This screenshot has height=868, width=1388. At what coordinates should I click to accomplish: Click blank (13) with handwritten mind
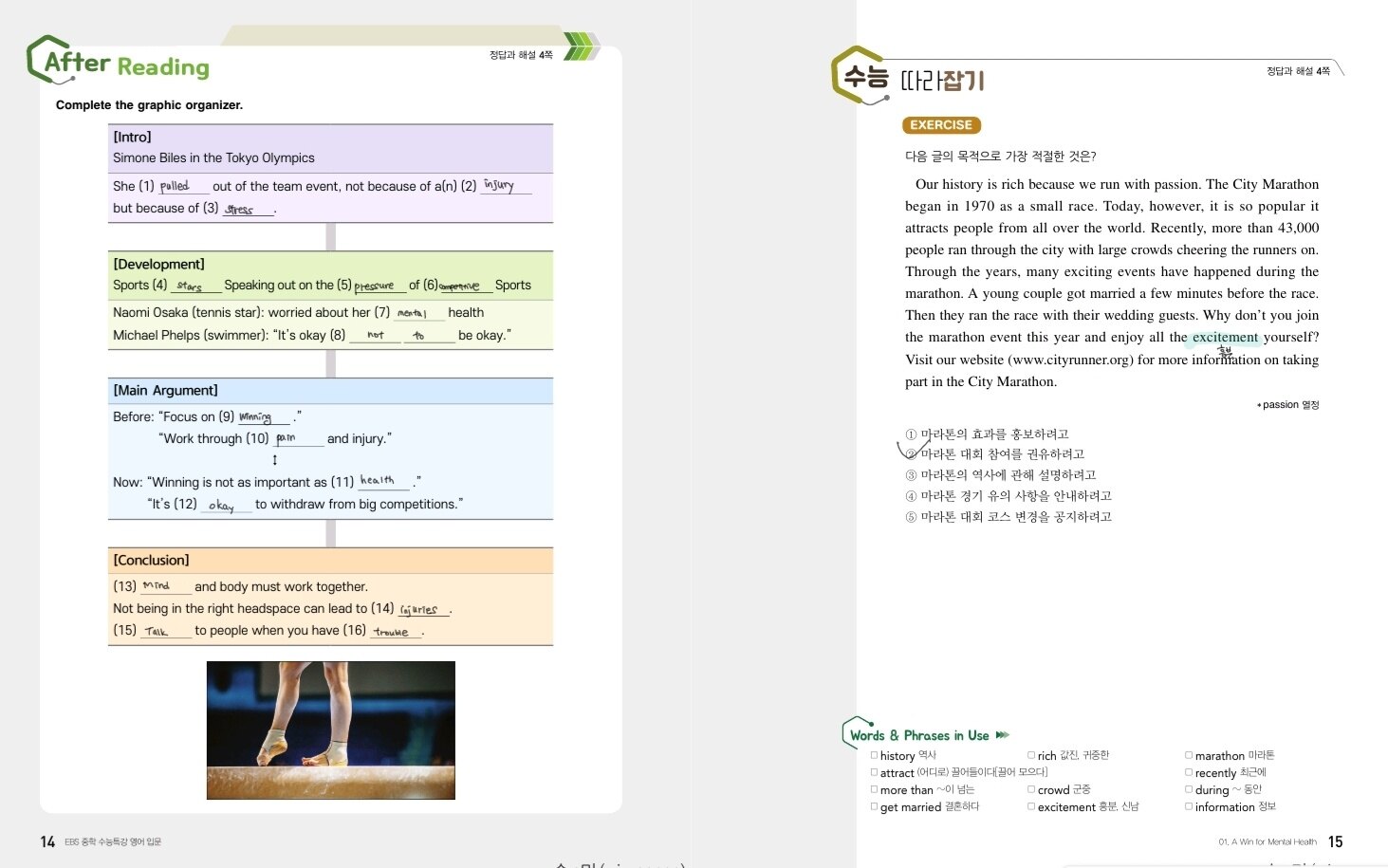pyautogui.click(x=165, y=587)
